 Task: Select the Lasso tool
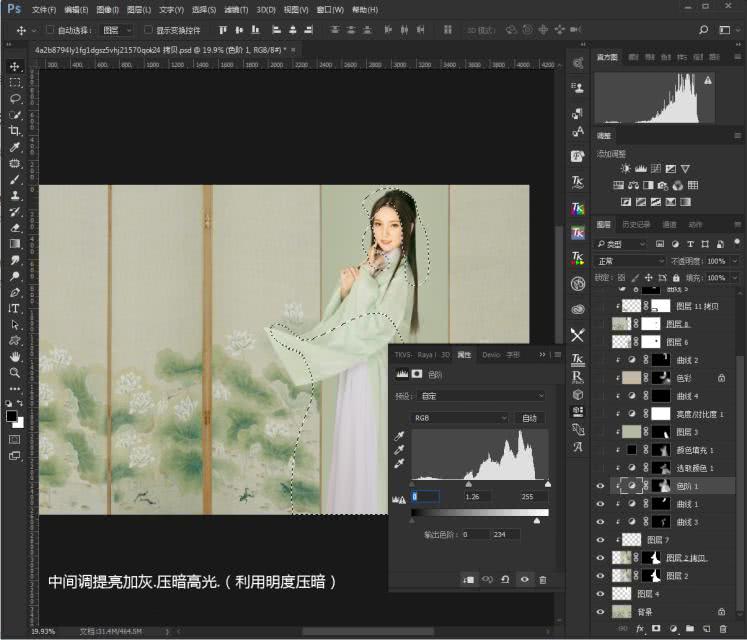[15, 99]
